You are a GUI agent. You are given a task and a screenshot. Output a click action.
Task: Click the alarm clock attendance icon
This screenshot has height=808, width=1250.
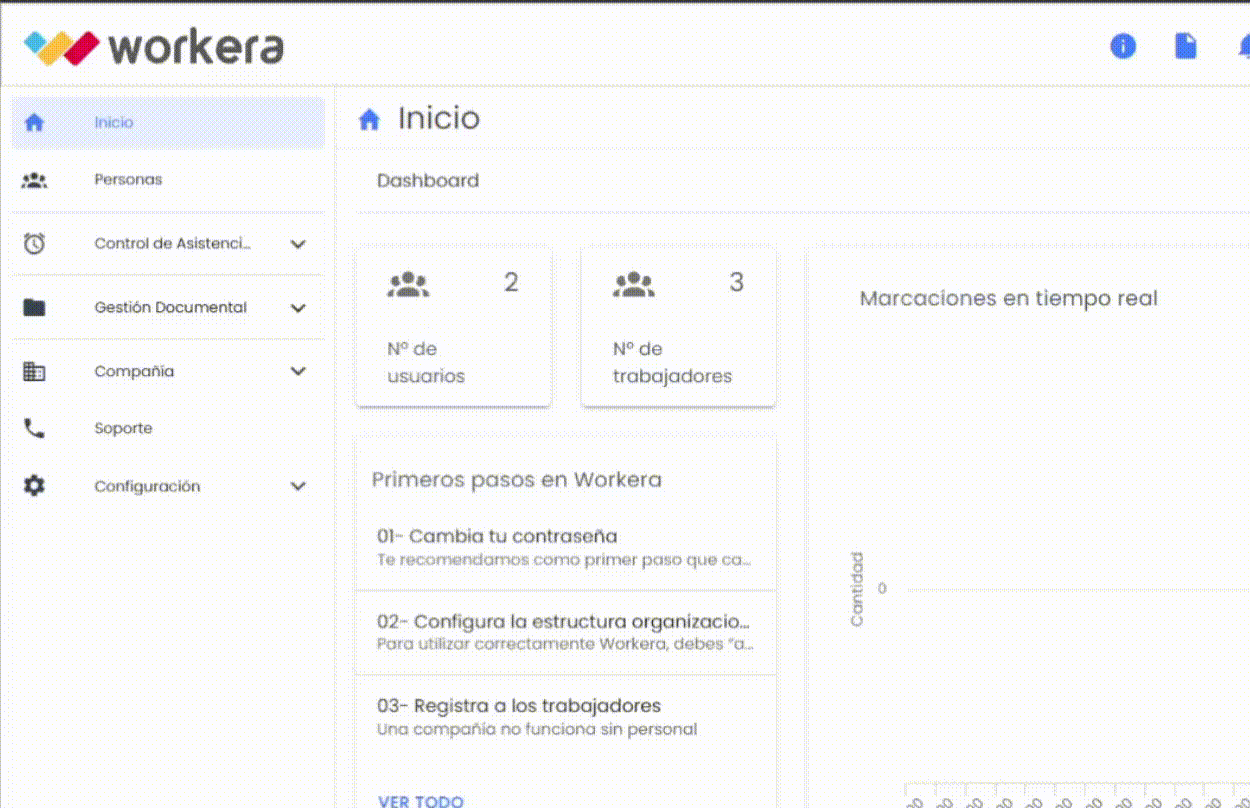tap(34, 243)
